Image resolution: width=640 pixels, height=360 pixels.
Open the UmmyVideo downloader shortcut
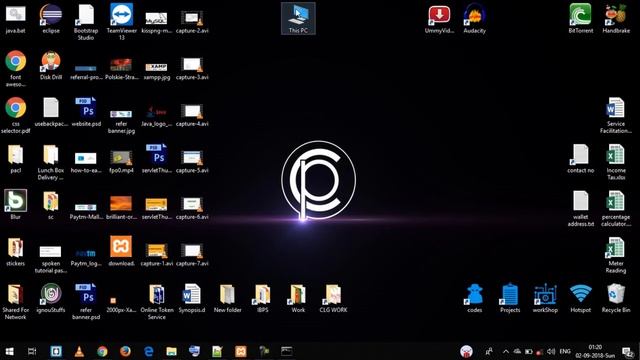click(439, 18)
